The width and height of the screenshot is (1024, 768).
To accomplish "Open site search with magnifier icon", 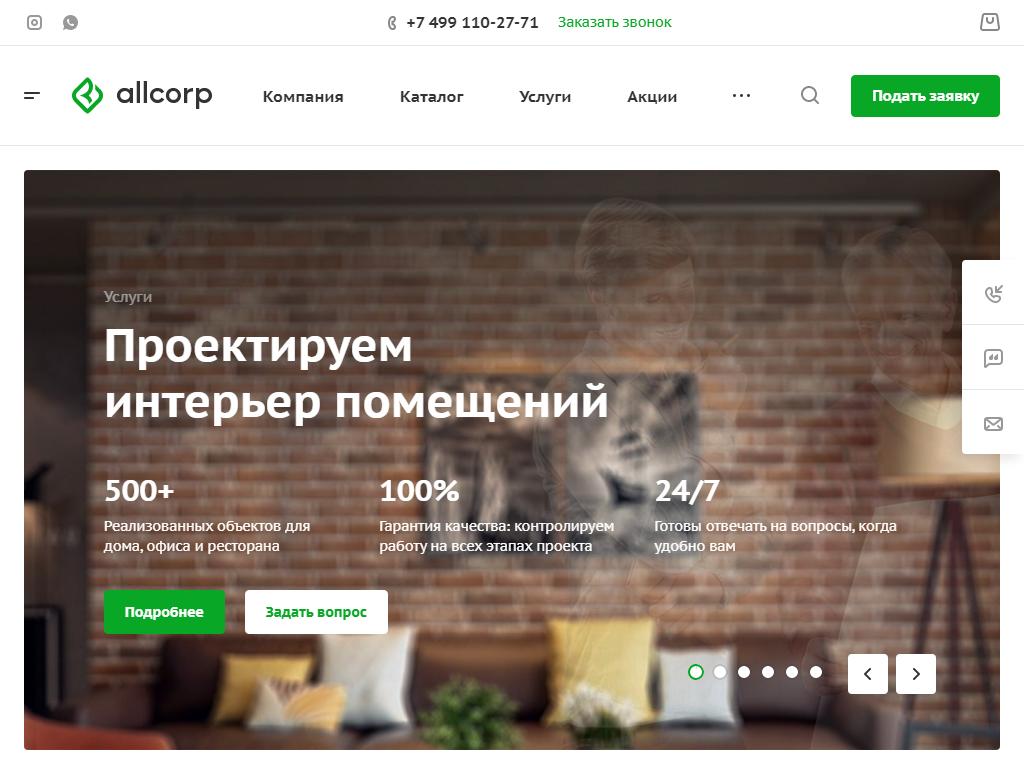I will pyautogui.click(x=810, y=95).
